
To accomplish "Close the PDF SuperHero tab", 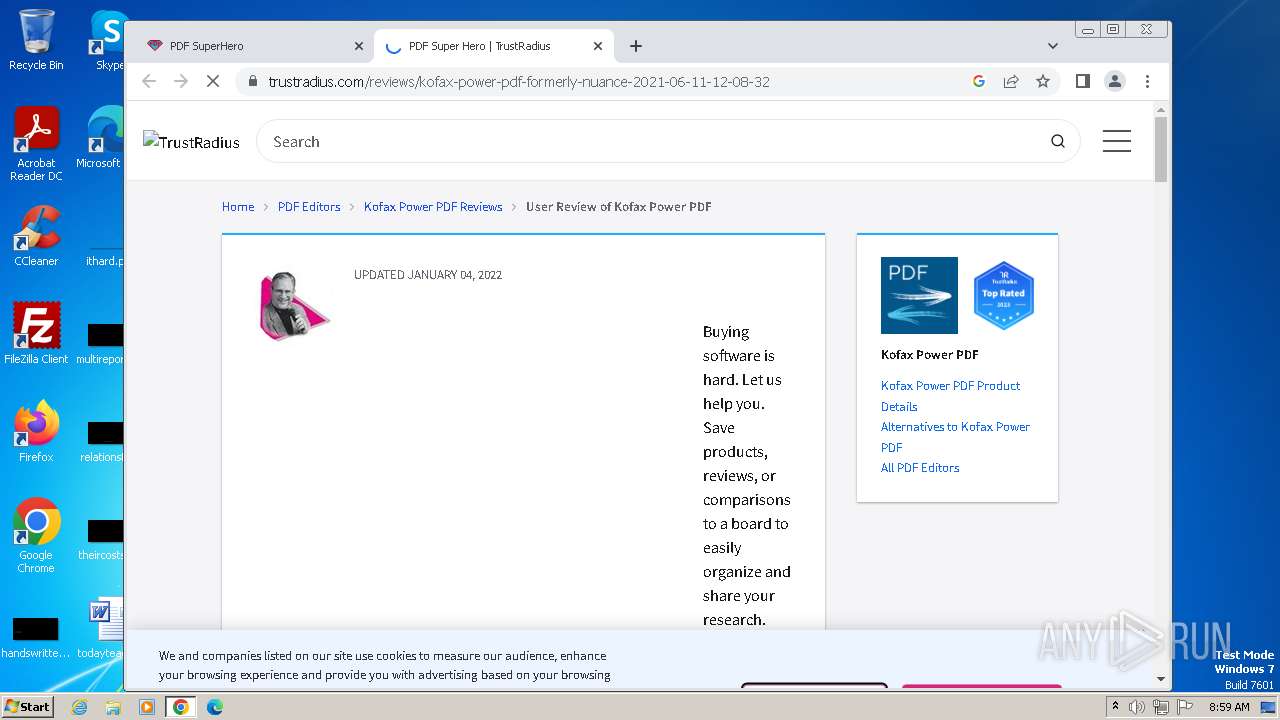I will tap(359, 46).
